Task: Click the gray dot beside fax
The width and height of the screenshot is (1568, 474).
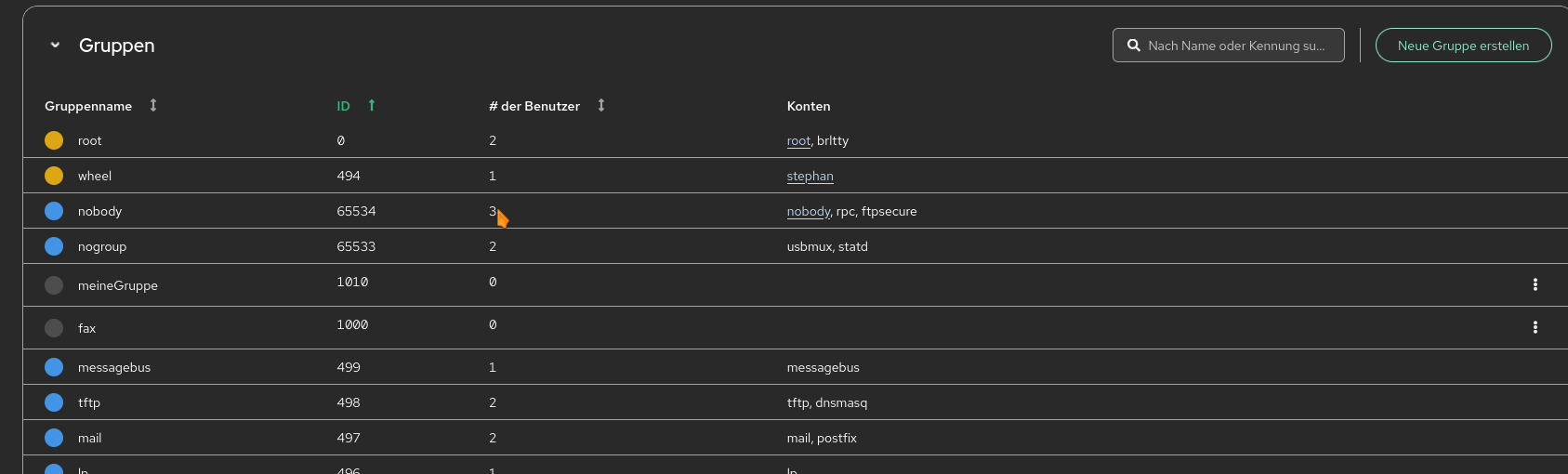Action: coord(54,328)
